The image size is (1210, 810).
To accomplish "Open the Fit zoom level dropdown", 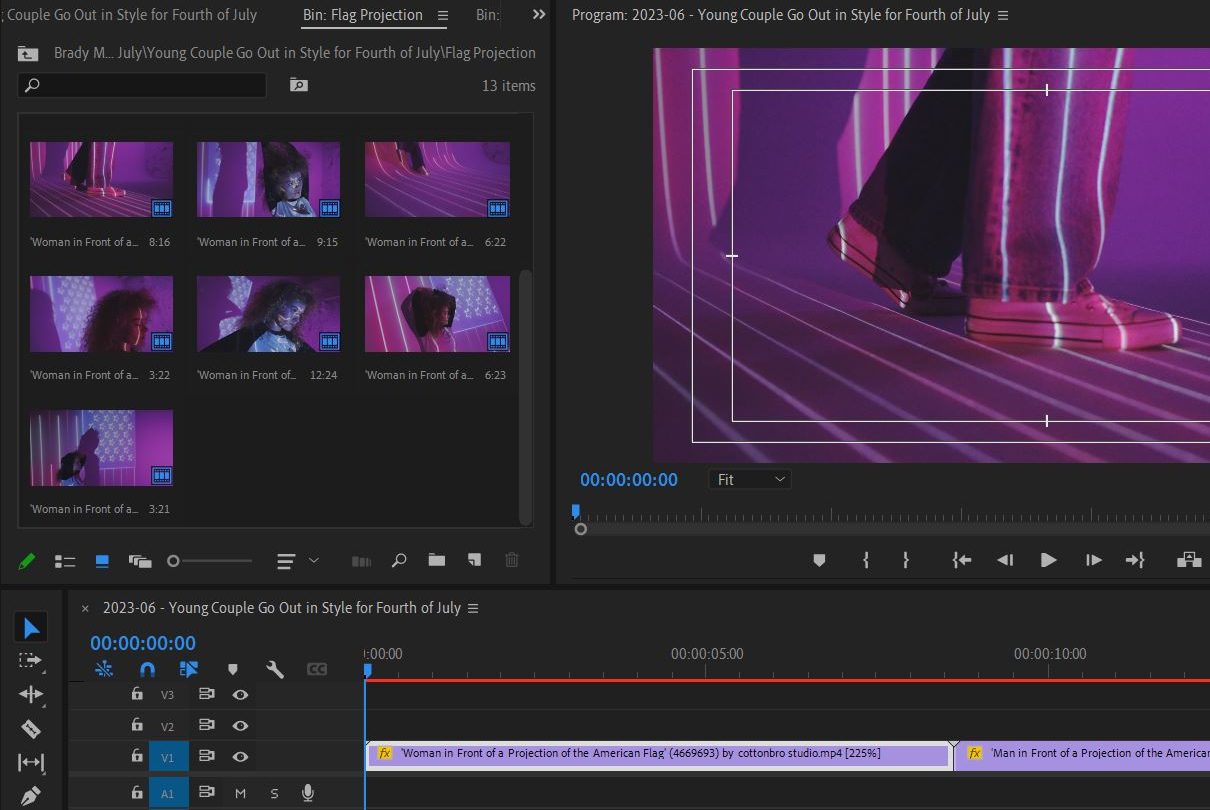I will (x=750, y=480).
